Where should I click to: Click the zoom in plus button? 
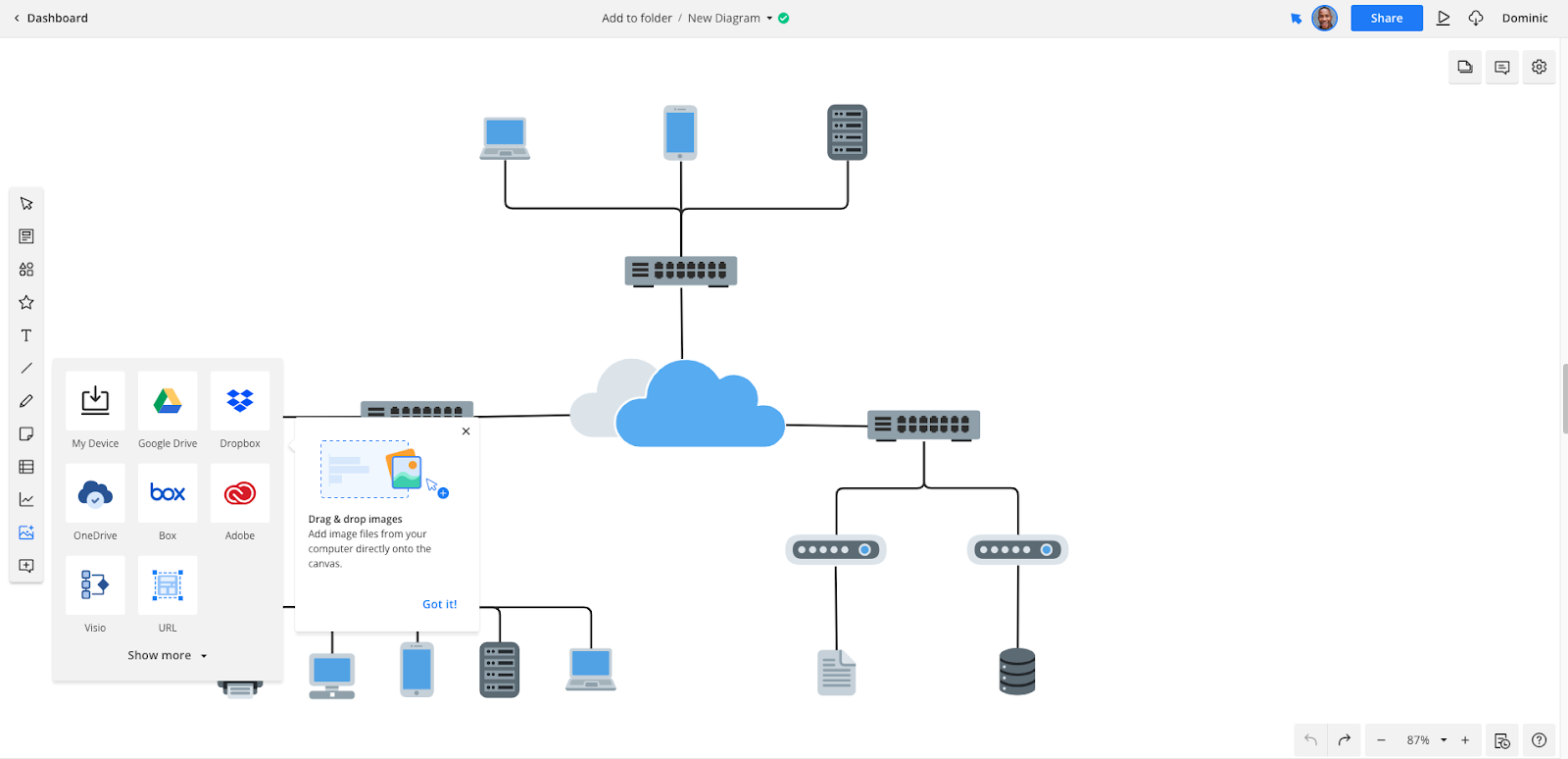1465,740
